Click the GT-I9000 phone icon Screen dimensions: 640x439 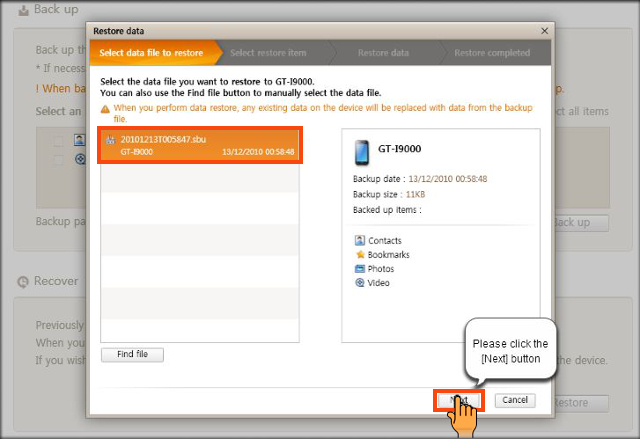click(x=363, y=152)
